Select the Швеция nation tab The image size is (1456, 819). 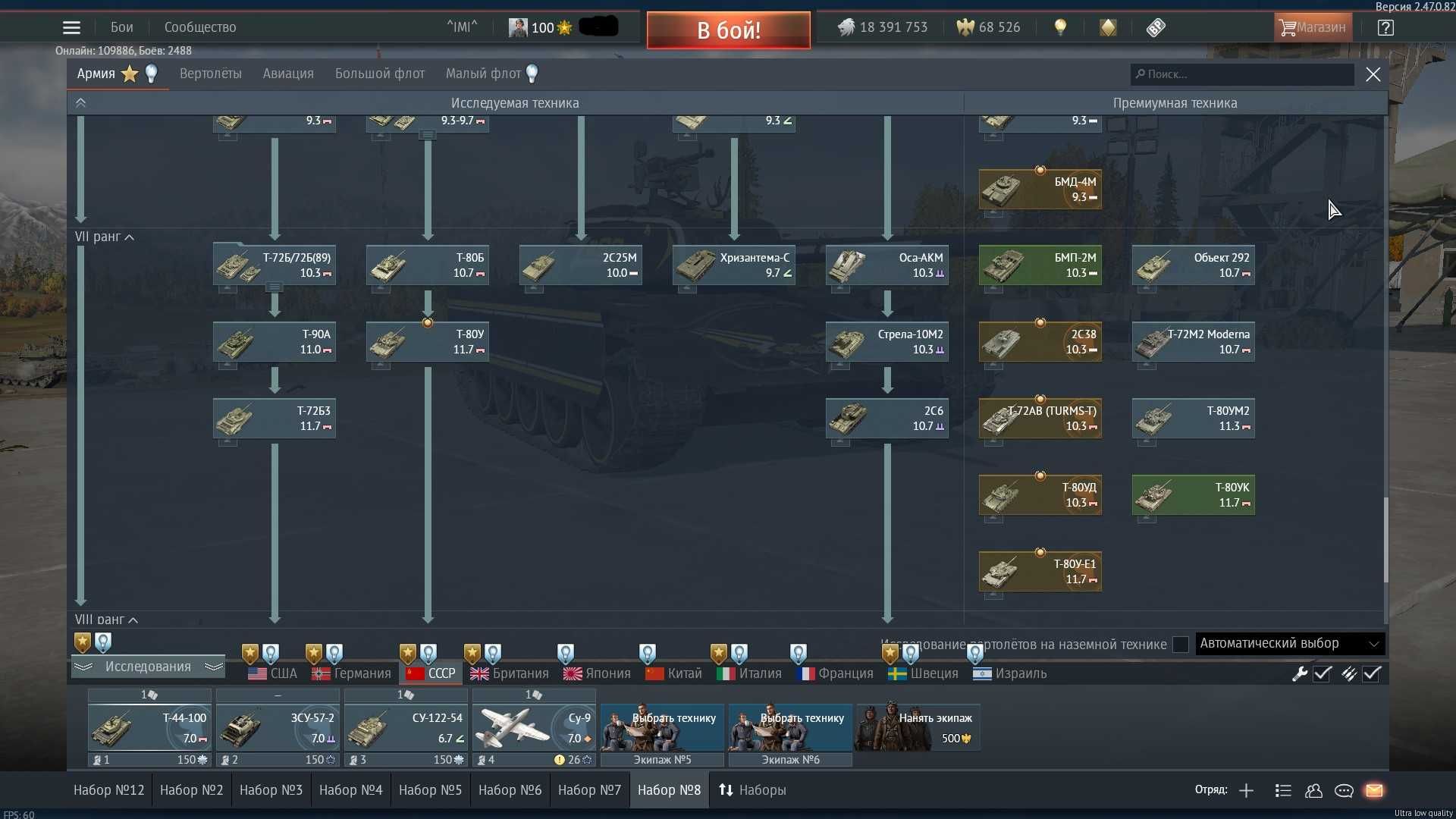pyautogui.click(x=924, y=673)
